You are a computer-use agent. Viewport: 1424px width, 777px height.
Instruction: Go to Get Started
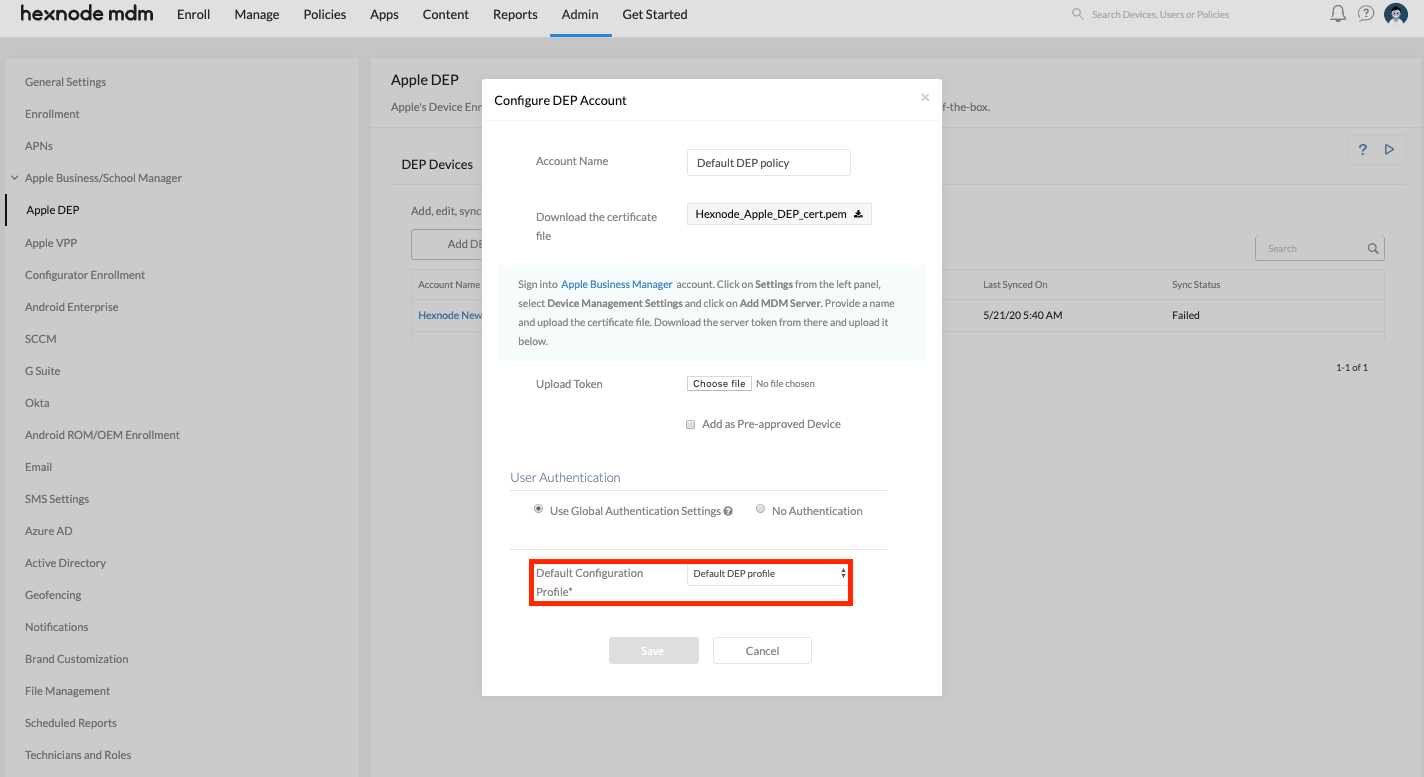click(655, 14)
